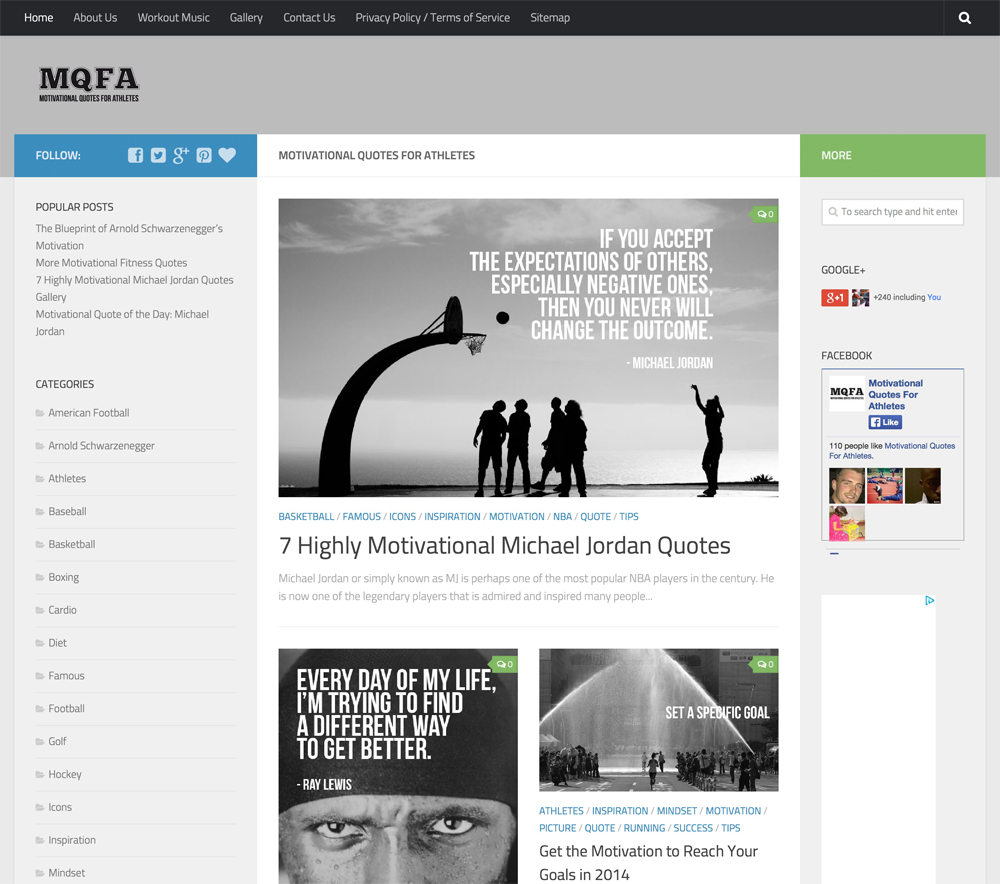Open Blueprint of Arnold Schwarzenegger's Motivation post
Image resolution: width=1000 pixels, height=884 pixels.
coord(129,237)
